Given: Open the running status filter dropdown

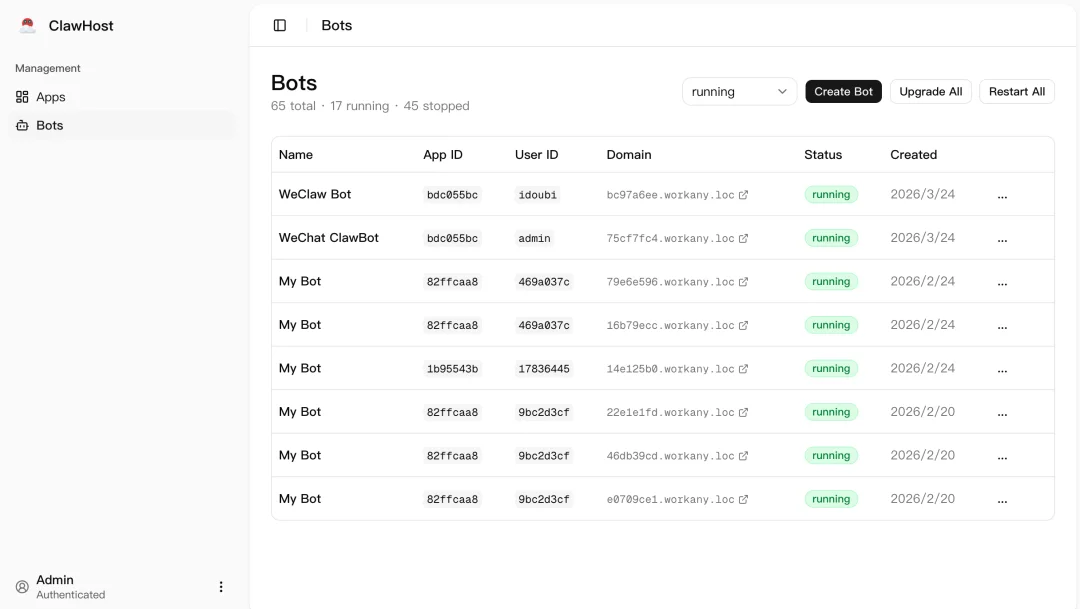Looking at the screenshot, I should 739,91.
